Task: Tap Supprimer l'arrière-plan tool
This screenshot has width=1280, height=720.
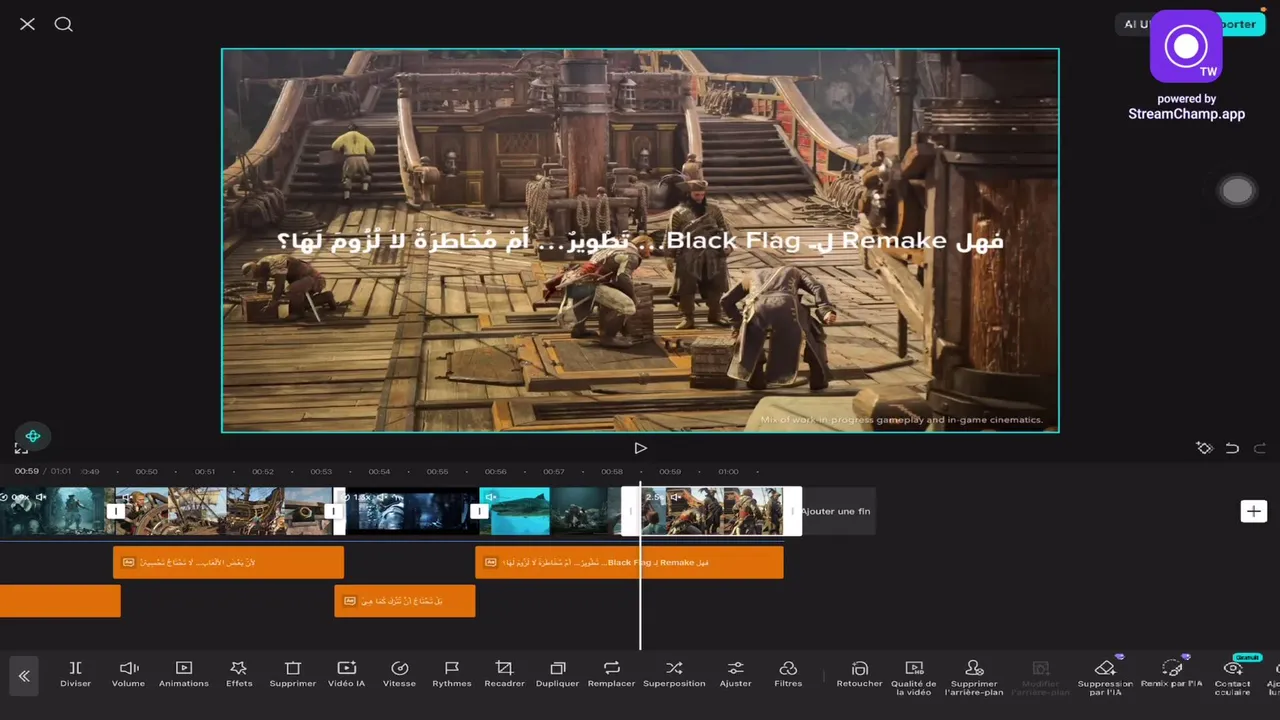Action: click(974, 678)
